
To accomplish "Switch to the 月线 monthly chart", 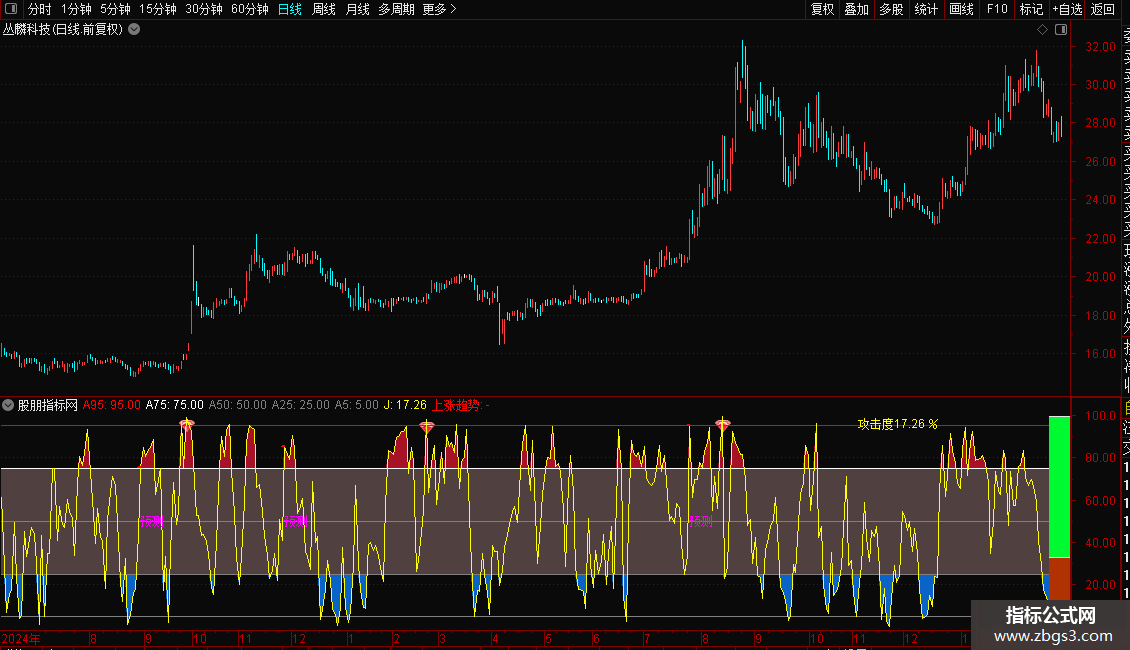I will coord(357,9).
